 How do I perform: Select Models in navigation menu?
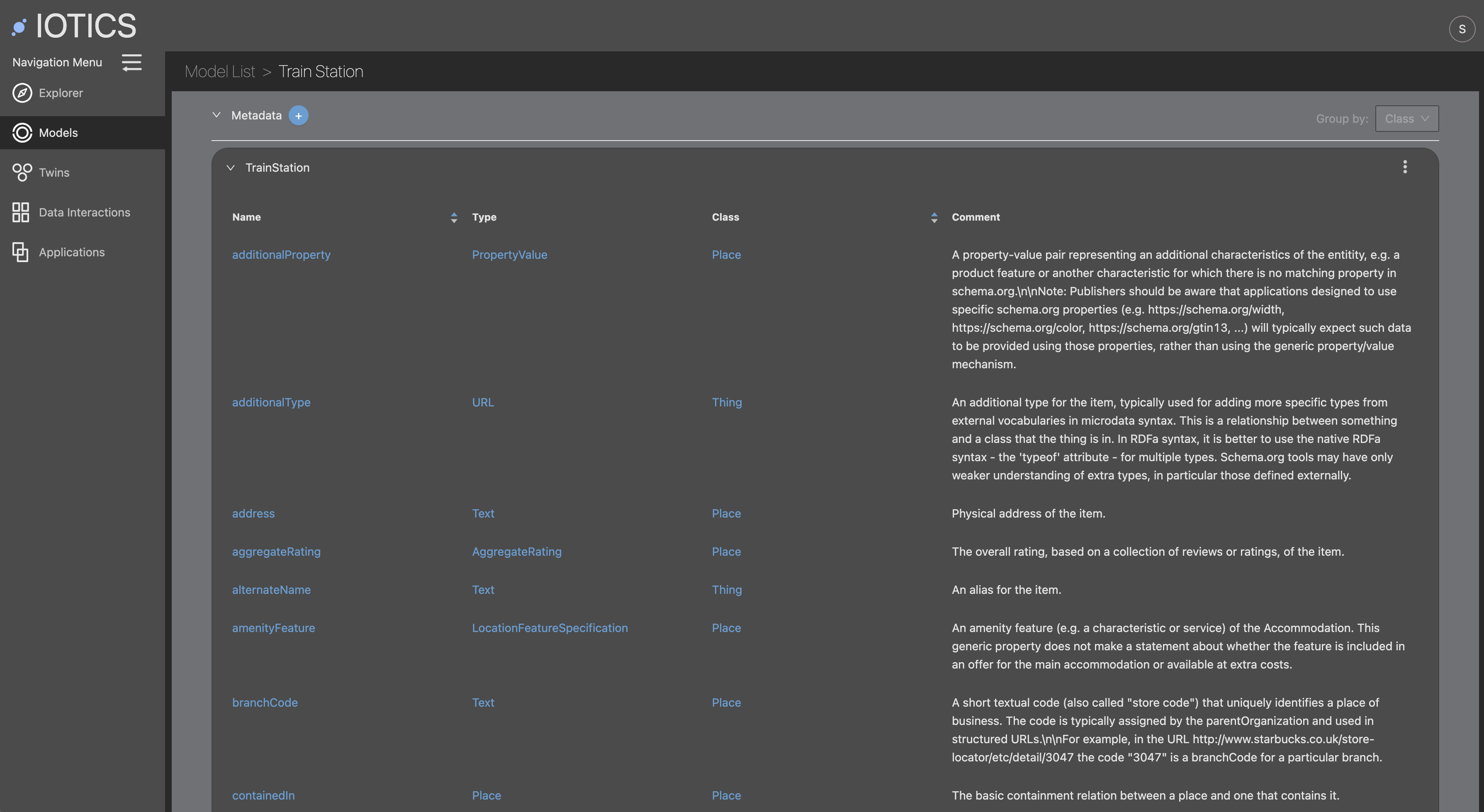[x=58, y=133]
